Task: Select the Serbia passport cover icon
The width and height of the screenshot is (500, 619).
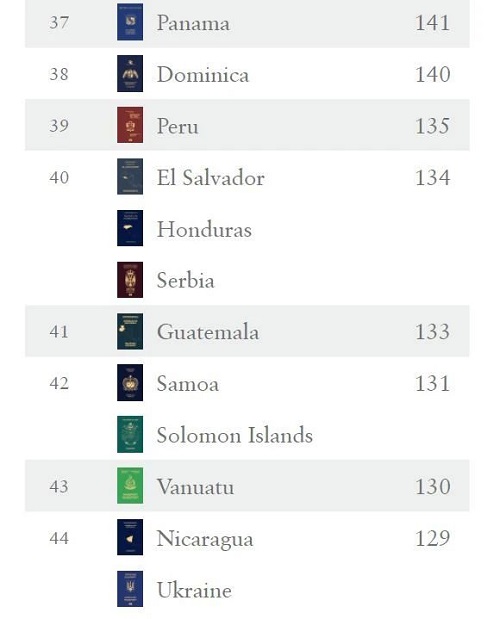Action: point(130,280)
